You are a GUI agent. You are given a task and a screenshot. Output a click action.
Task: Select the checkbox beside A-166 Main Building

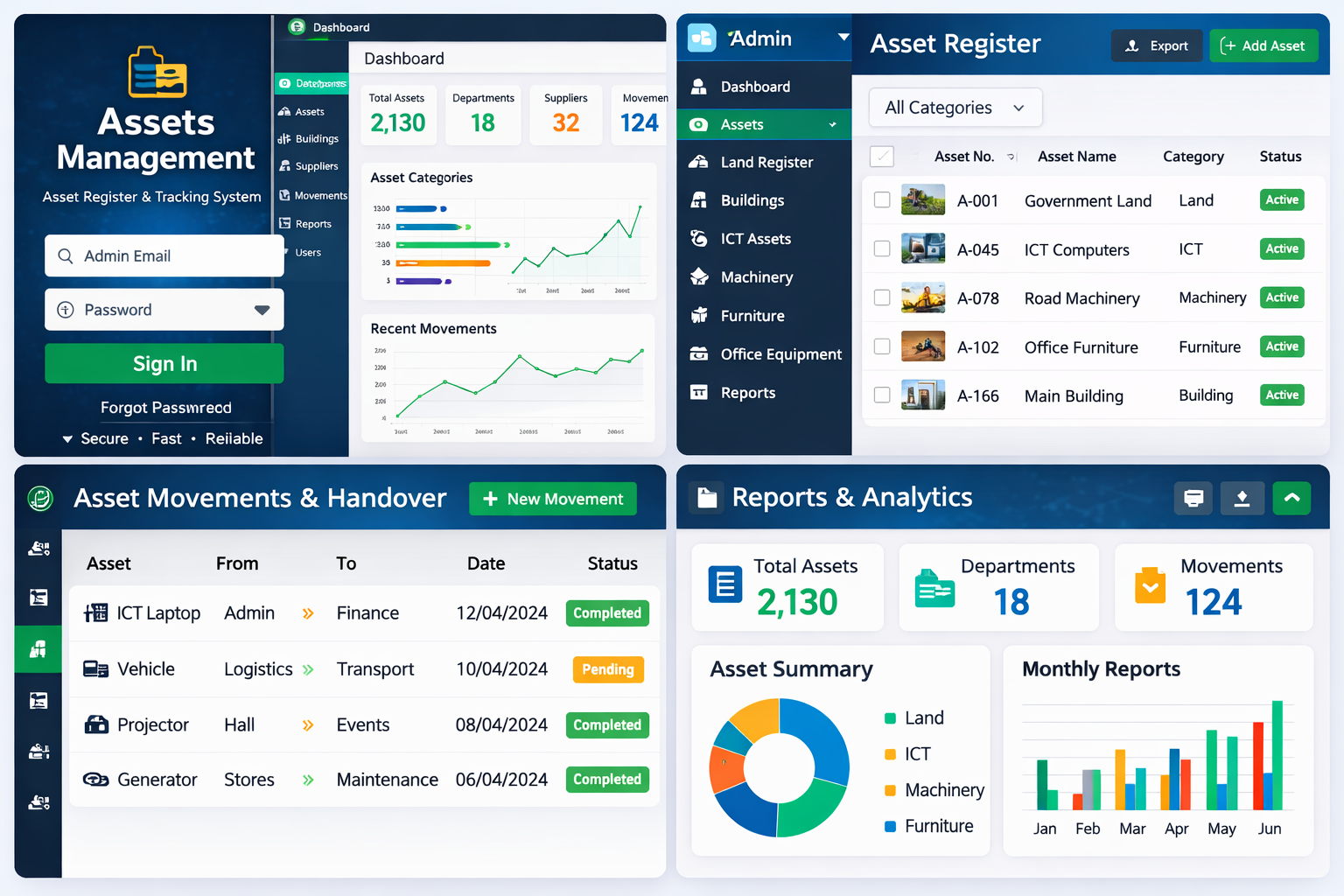(882, 395)
